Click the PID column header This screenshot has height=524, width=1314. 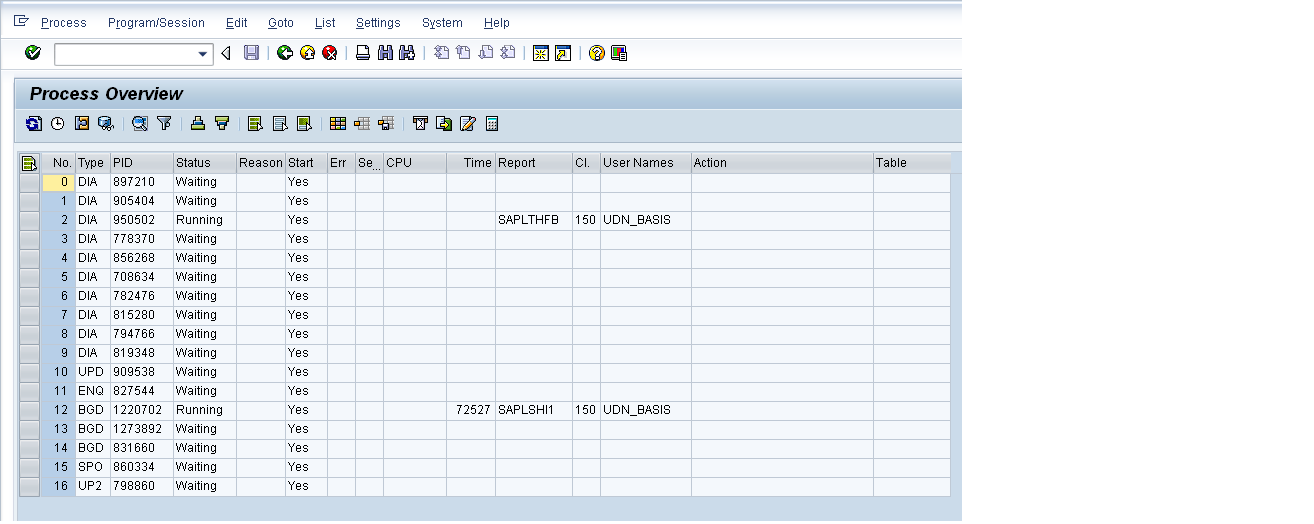141,162
